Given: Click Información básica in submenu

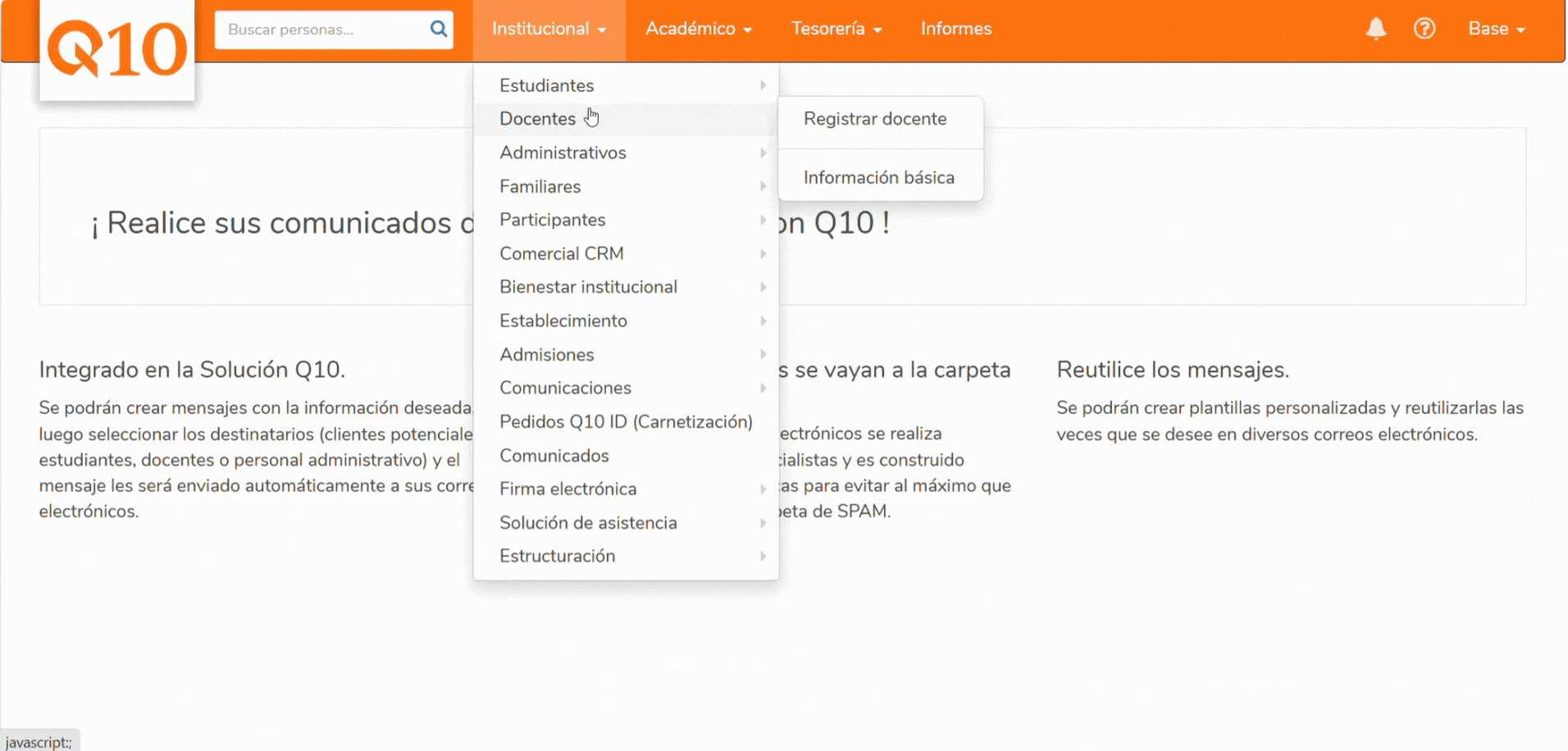Looking at the screenshot, I should (x=881, y=178).
